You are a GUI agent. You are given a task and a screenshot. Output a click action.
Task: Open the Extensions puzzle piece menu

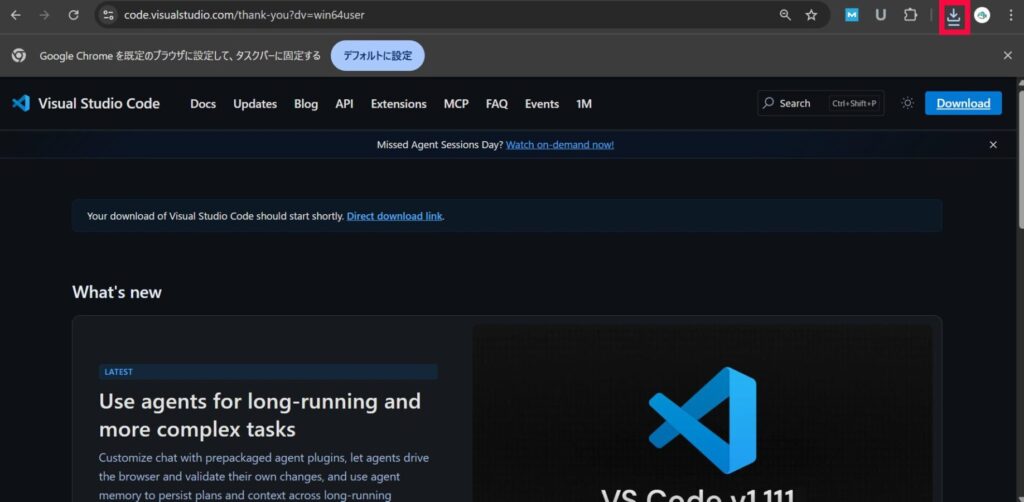(x=910, y=15)
